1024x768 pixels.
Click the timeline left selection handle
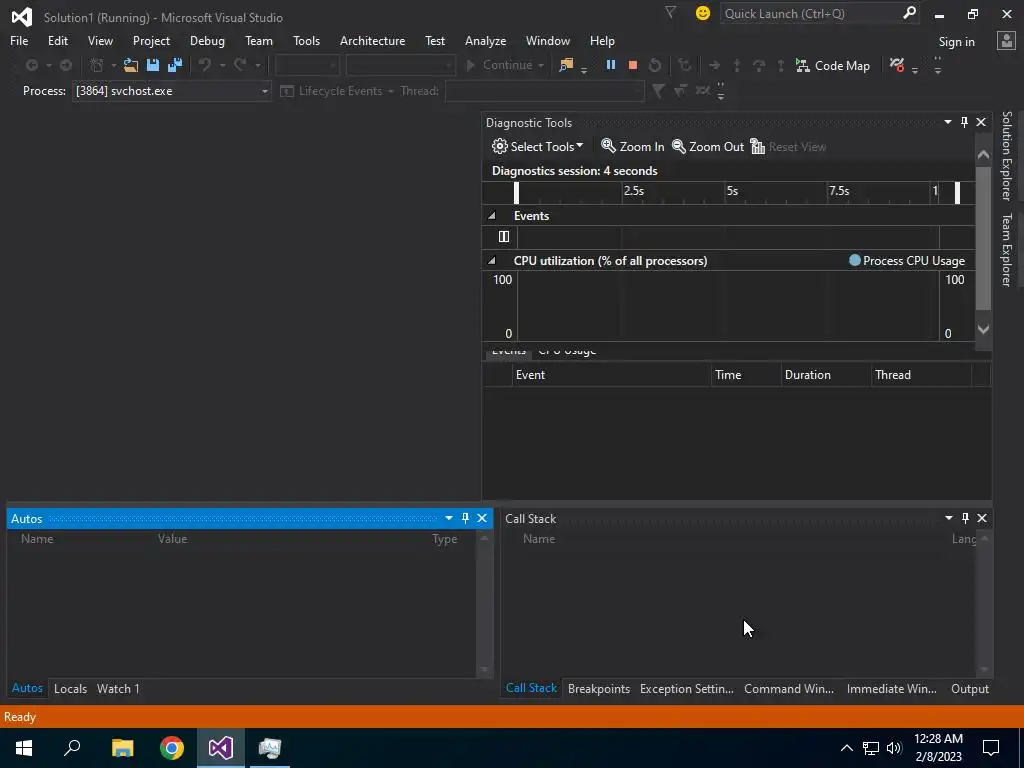click(x=516, y=193)
